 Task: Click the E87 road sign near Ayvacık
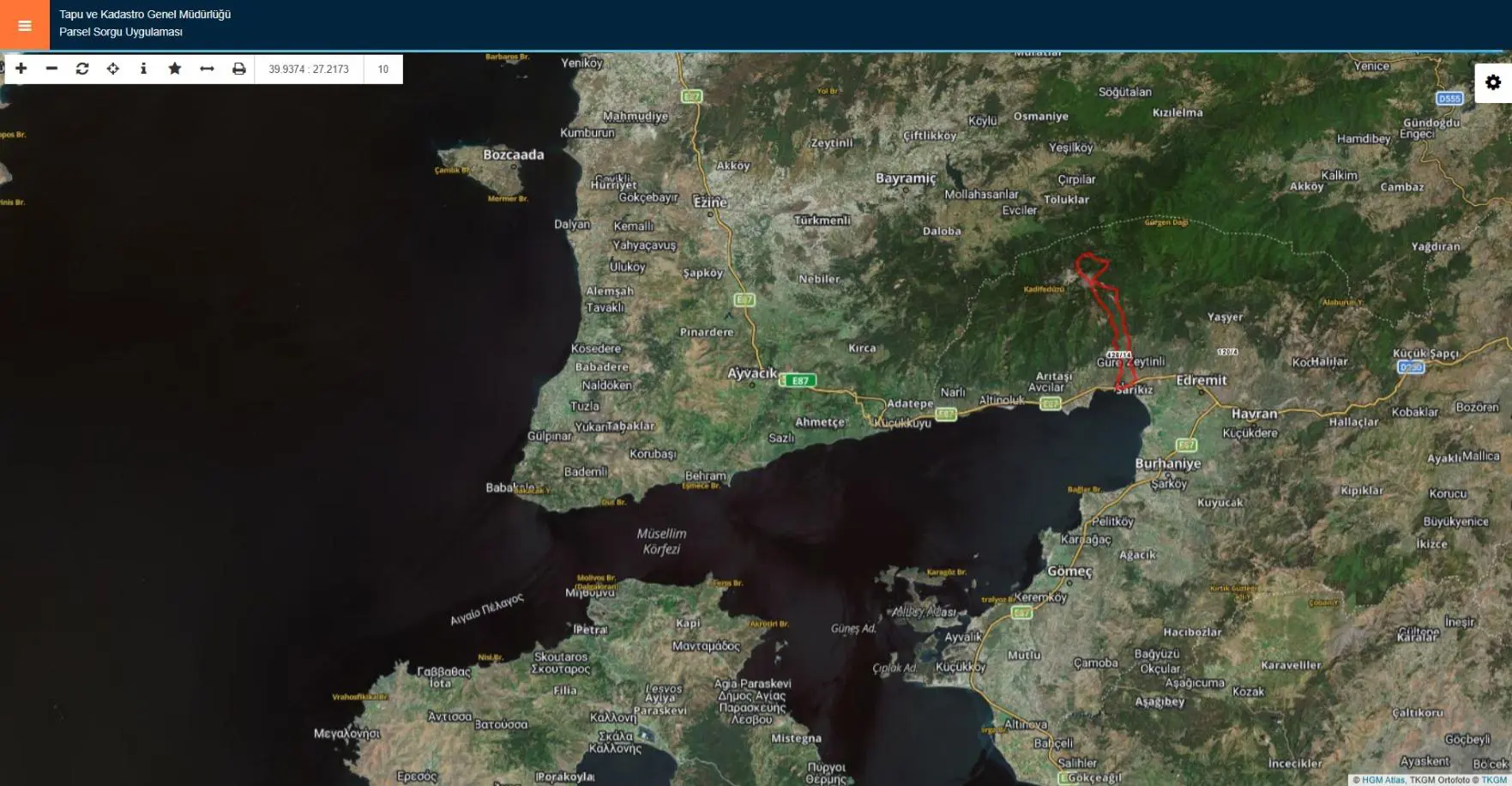pyautogui.click(x=799, y=380)
